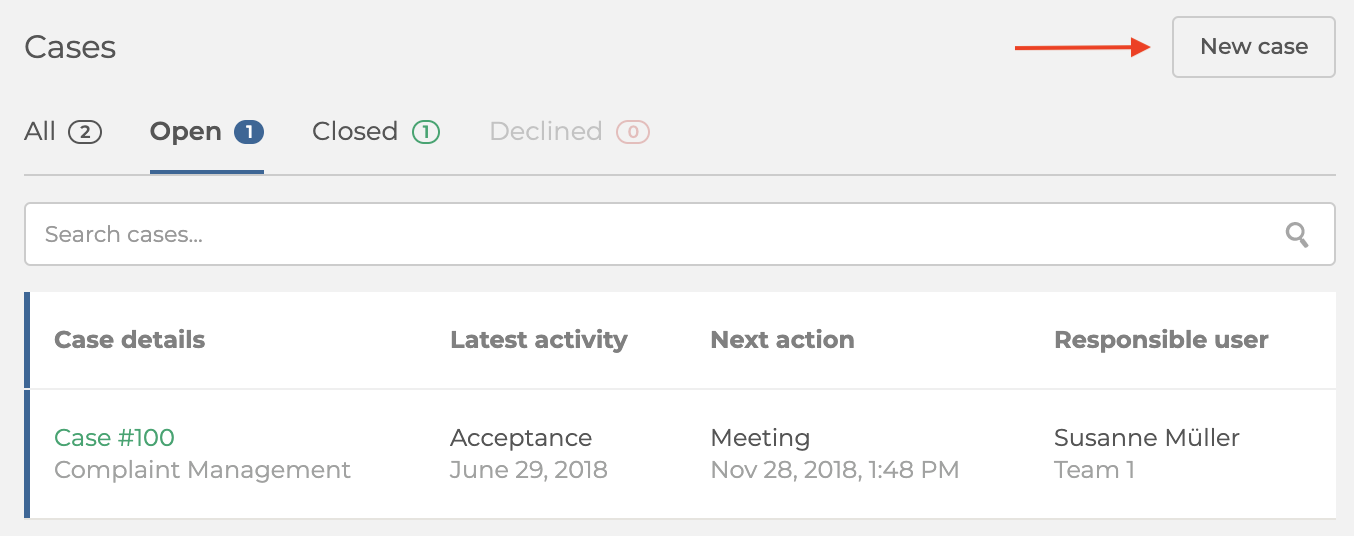Select the Meeting next action cell

tap(760, 438)
